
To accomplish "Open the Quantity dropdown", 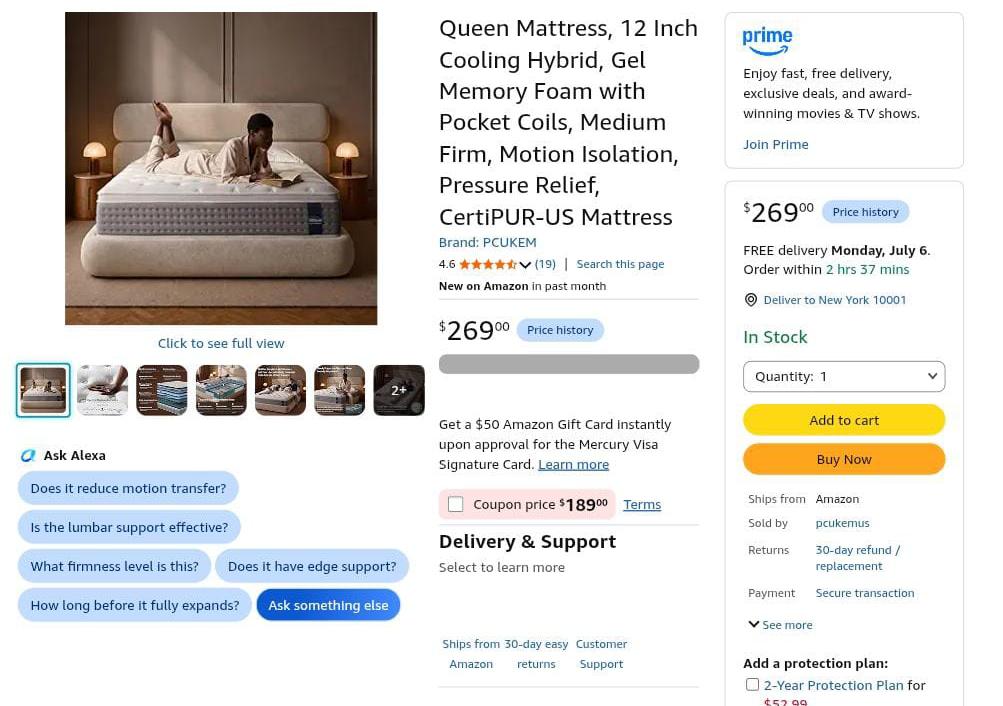I will [844, 377].
